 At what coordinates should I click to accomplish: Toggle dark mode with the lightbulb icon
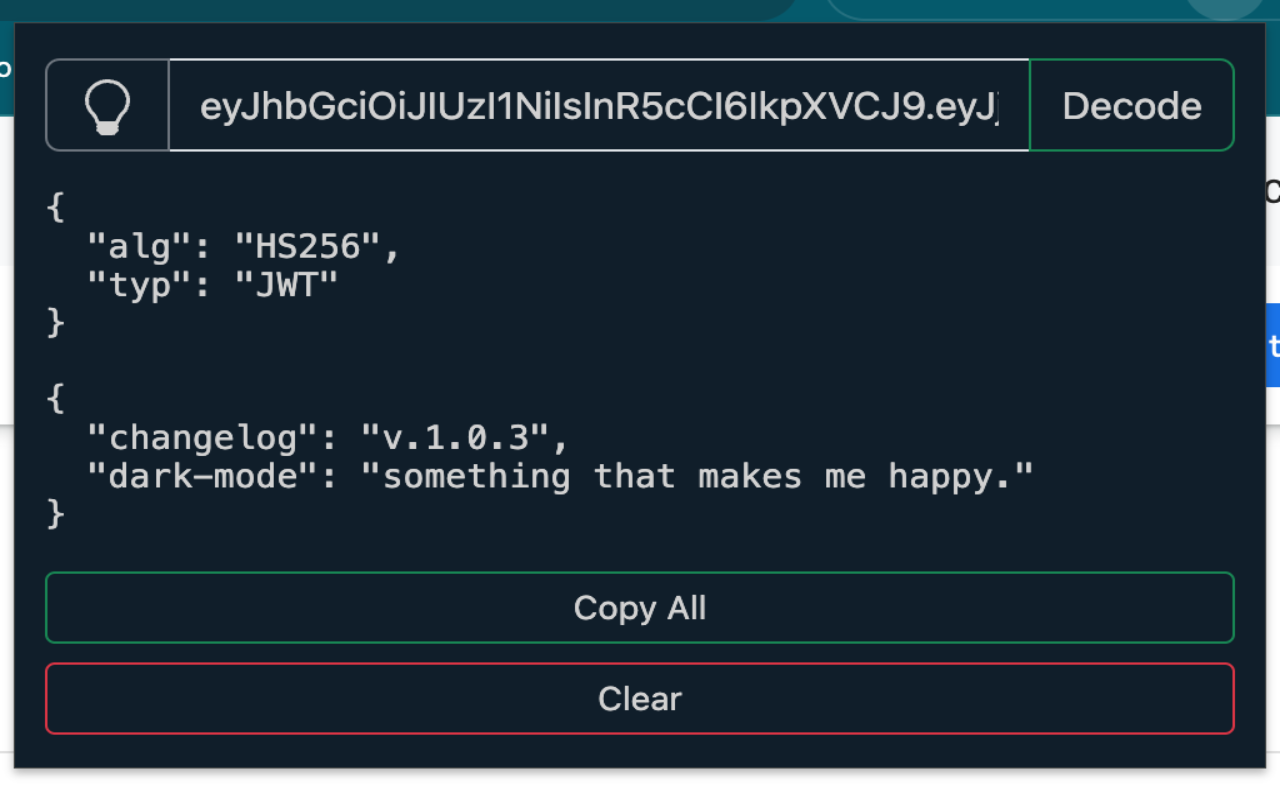(108, 105)
